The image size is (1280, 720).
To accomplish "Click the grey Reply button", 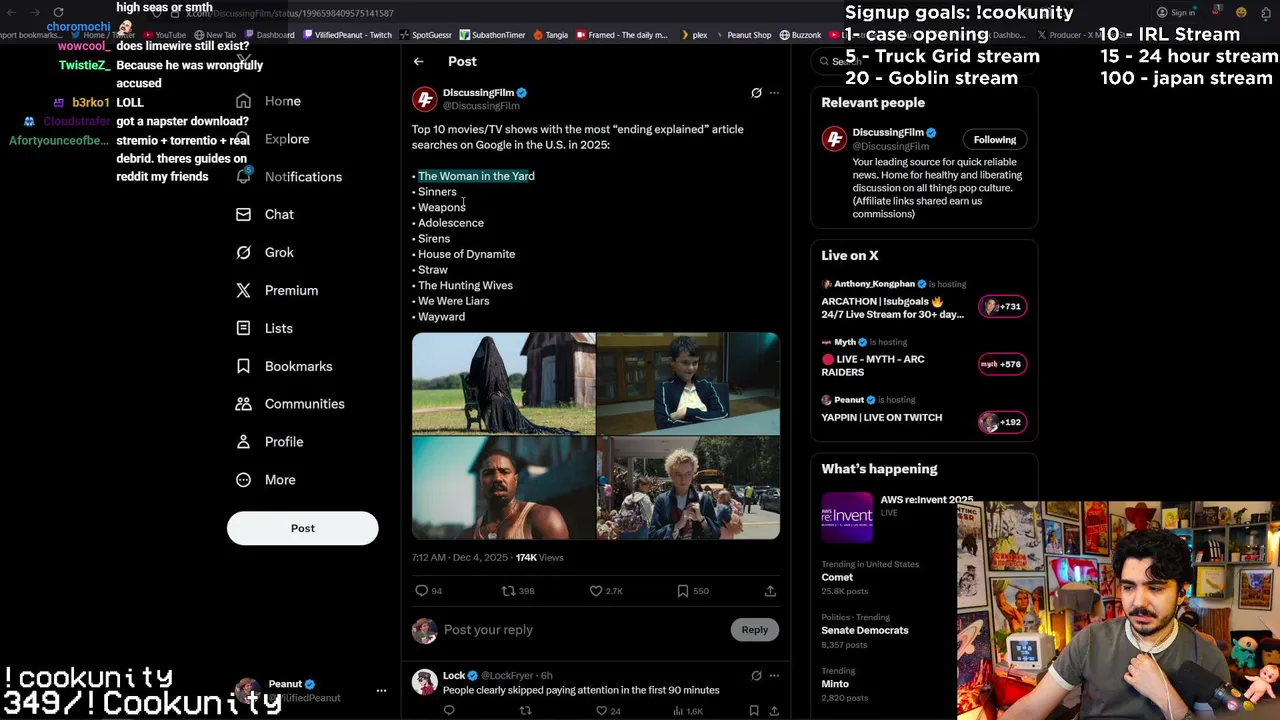I will point(755,630).
